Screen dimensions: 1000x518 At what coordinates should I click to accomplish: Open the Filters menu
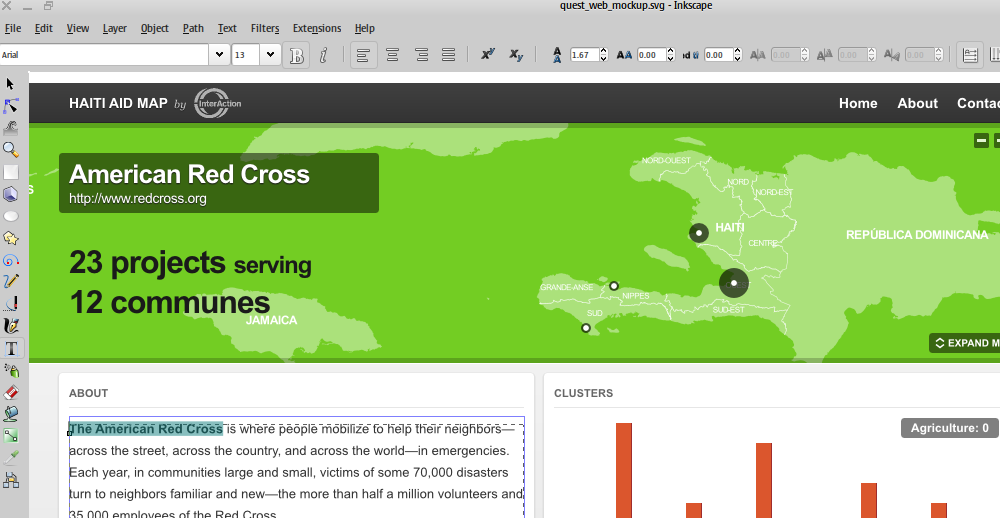click(x=265, y=28)
